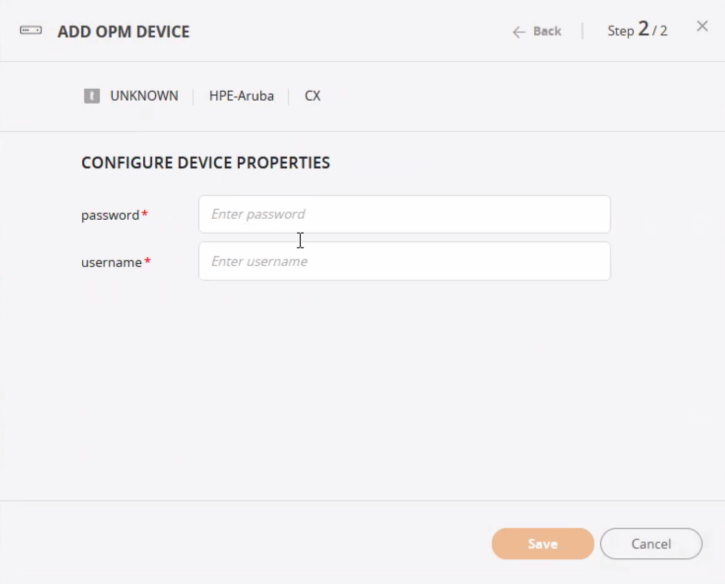Screen dimensions: 725x584
Task: Click the device icon beside Add OPM Device
Action: 31,31
